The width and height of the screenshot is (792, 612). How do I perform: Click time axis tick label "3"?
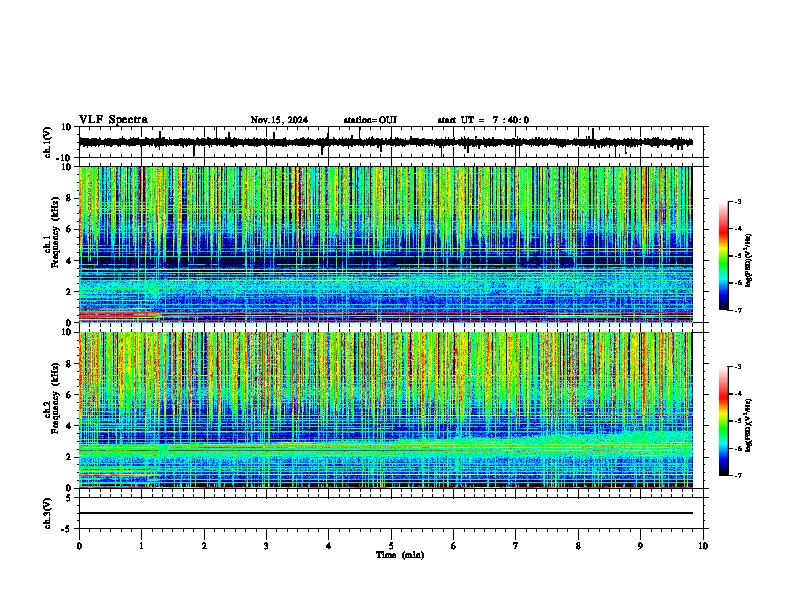click(266, 546)
